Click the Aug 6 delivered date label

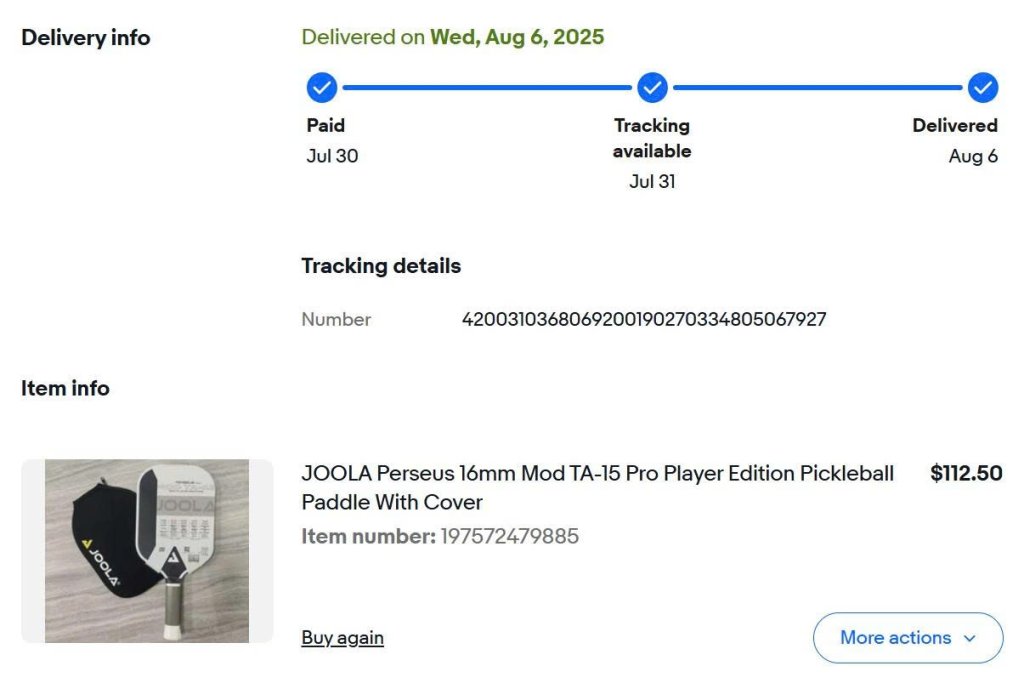(973, 156)
